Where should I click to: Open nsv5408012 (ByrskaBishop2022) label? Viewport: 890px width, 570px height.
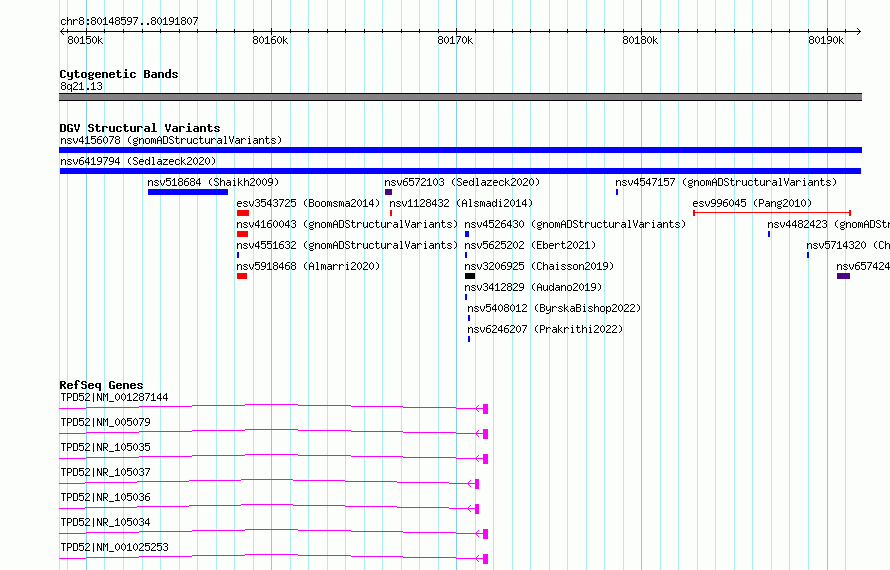click(x=554, y=308)
